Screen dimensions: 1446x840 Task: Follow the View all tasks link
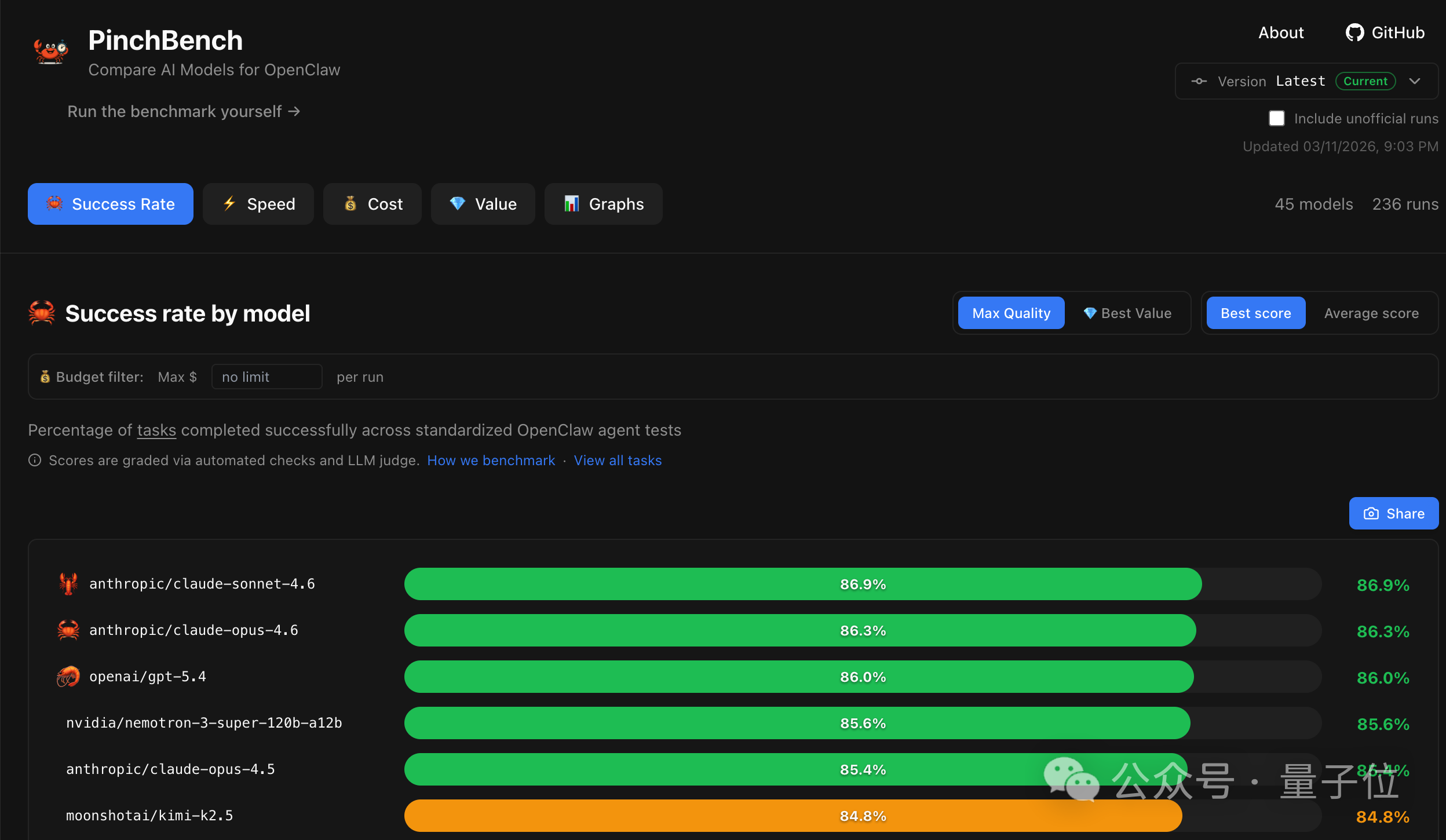click(618, 460)
